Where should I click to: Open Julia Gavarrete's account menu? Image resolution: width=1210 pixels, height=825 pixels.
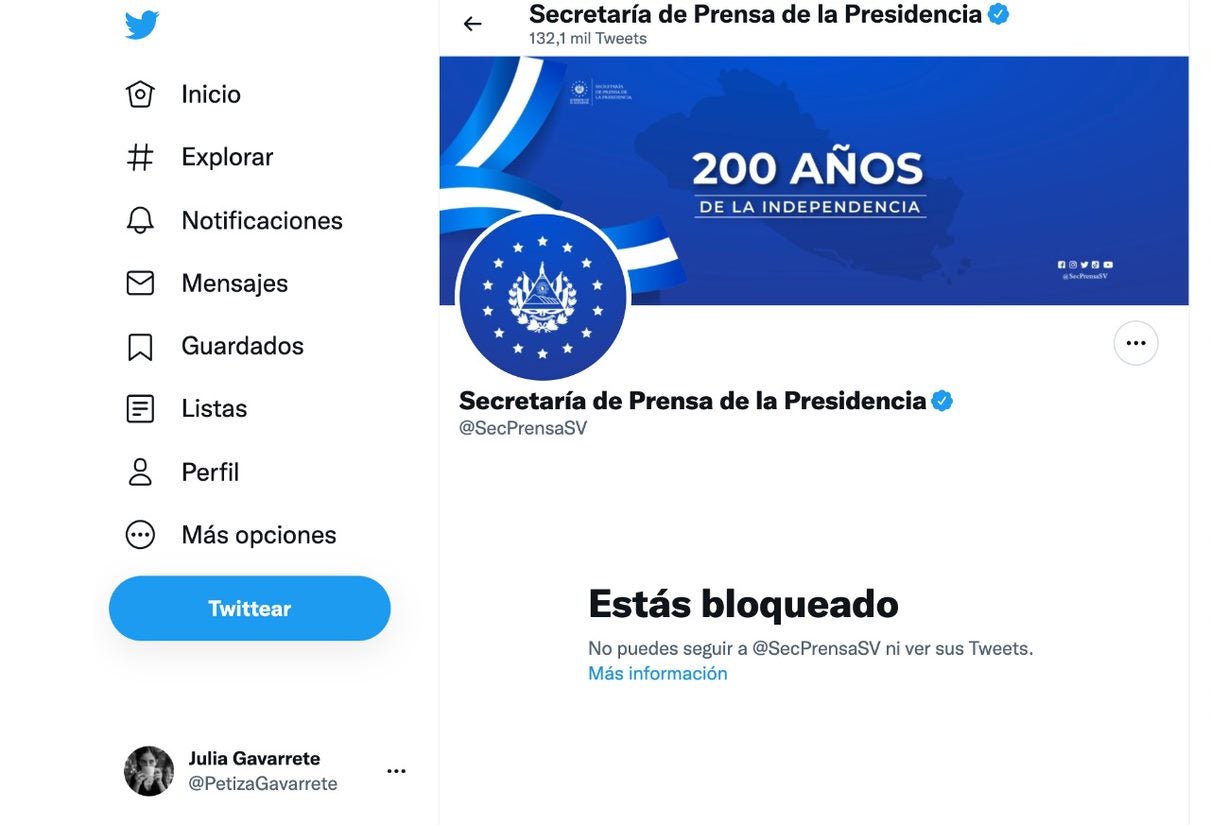396,770
